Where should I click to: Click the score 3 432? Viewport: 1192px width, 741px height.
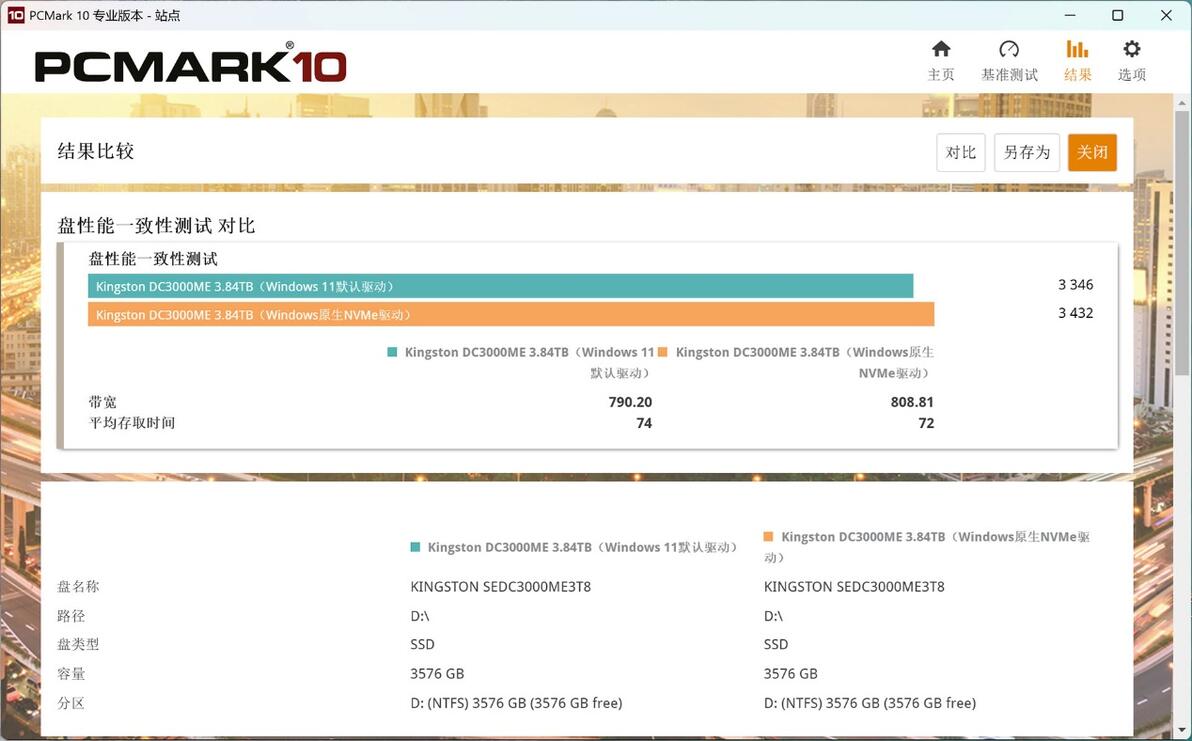point(1076,313)
